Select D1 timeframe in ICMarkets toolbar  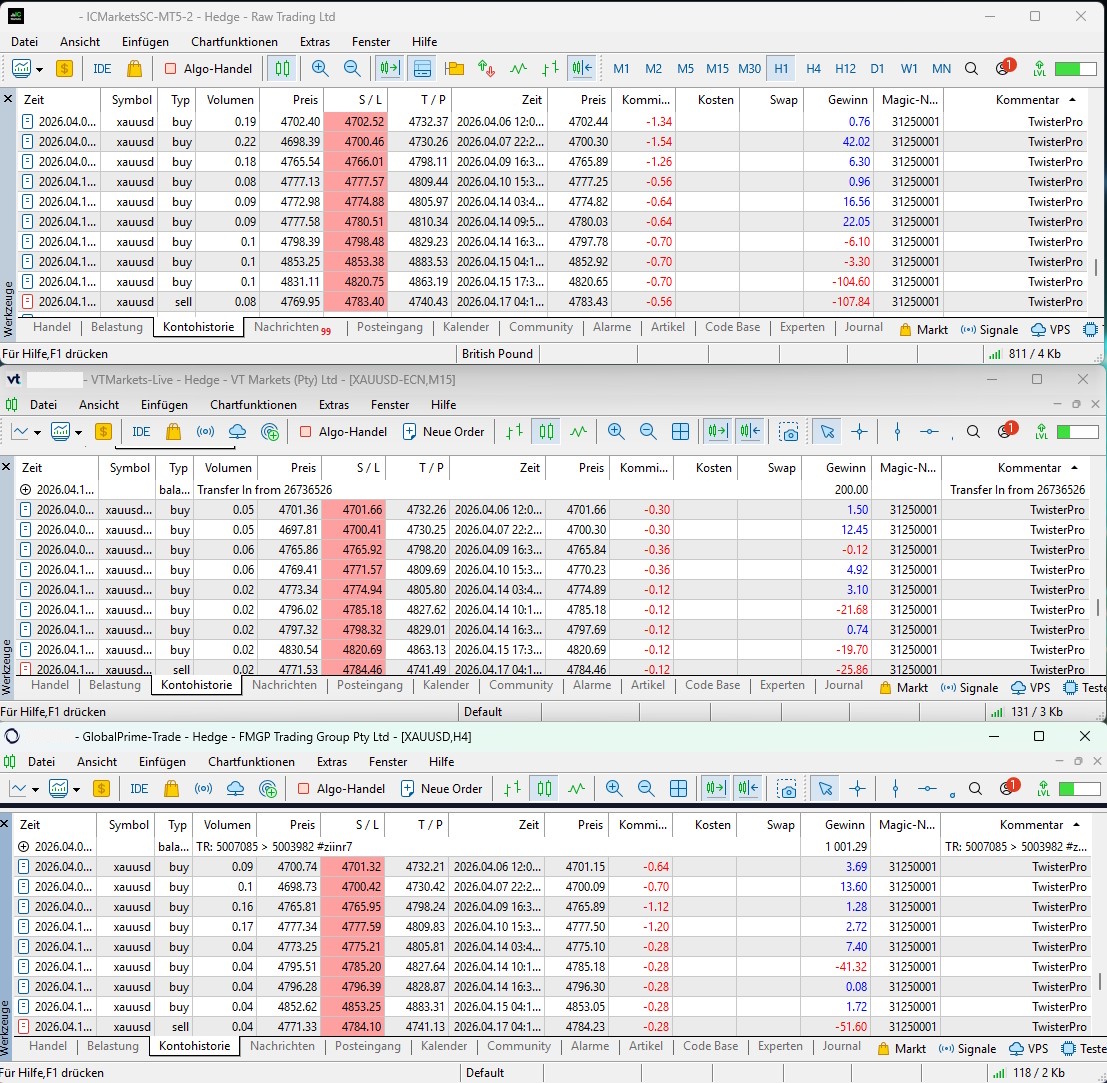click(878, 68)
